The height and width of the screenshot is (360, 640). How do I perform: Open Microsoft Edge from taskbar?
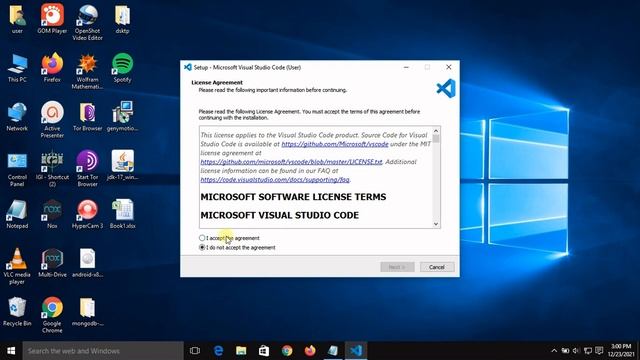click(x=218, y=351)
